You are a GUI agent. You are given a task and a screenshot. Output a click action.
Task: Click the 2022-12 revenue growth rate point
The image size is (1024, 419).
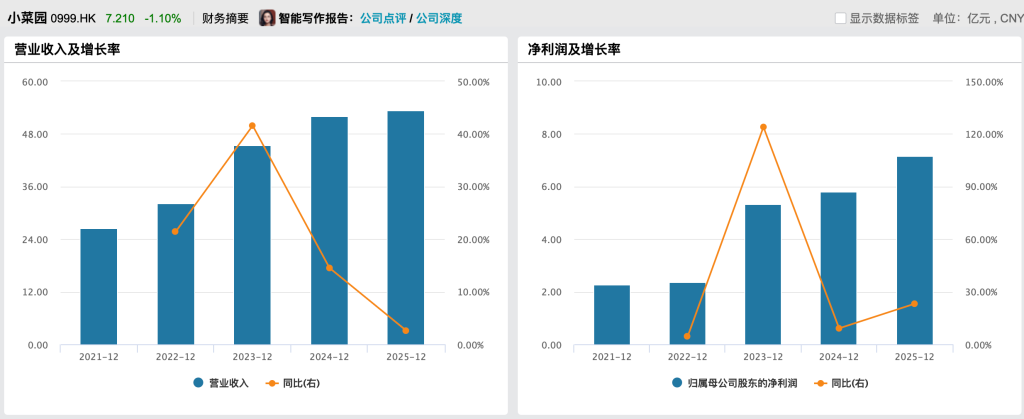tap(175, 232)
